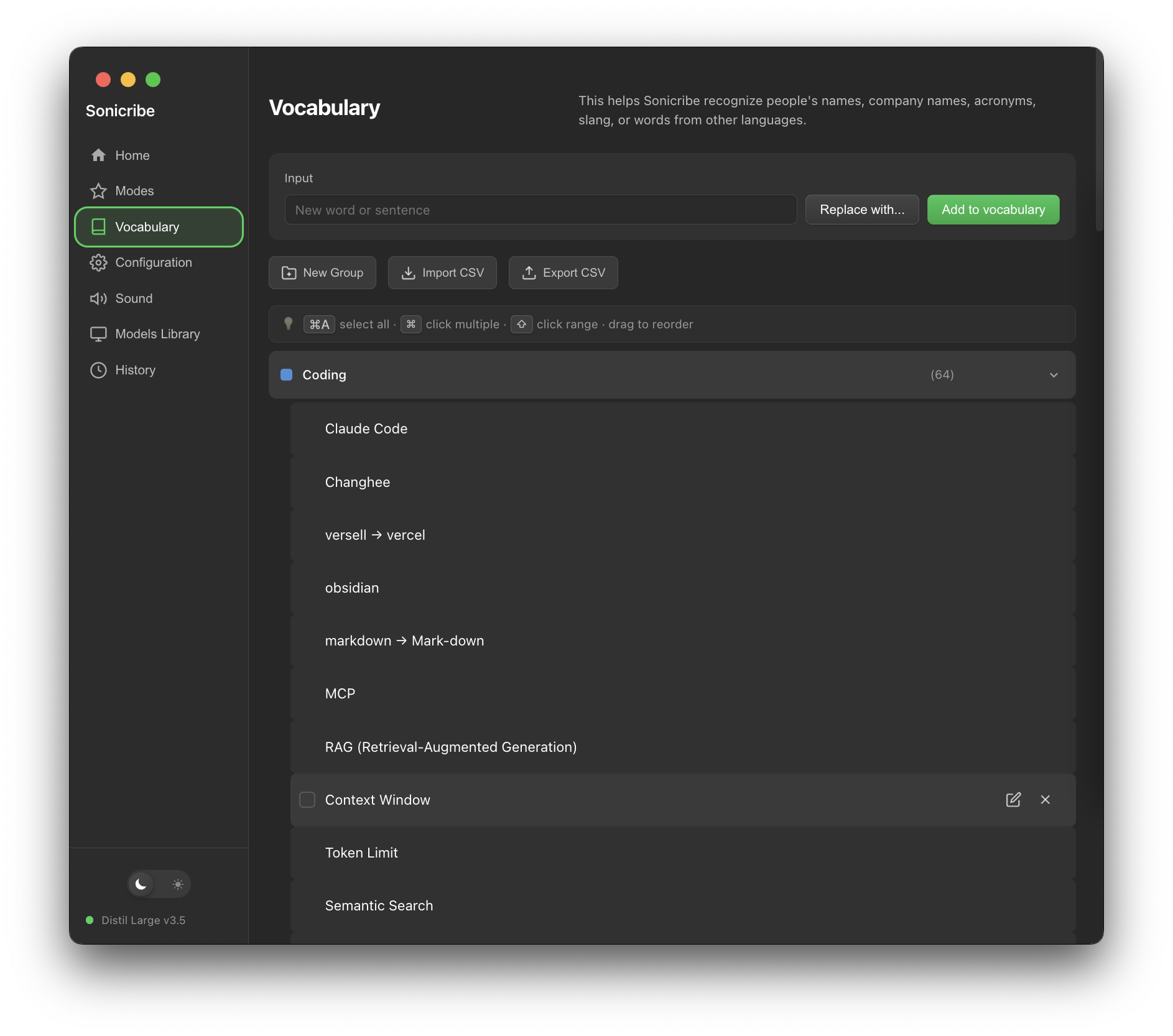Select the Changhee entry
The width and height of the screenshot is (1173, 1036).
(x=683, y=482)
